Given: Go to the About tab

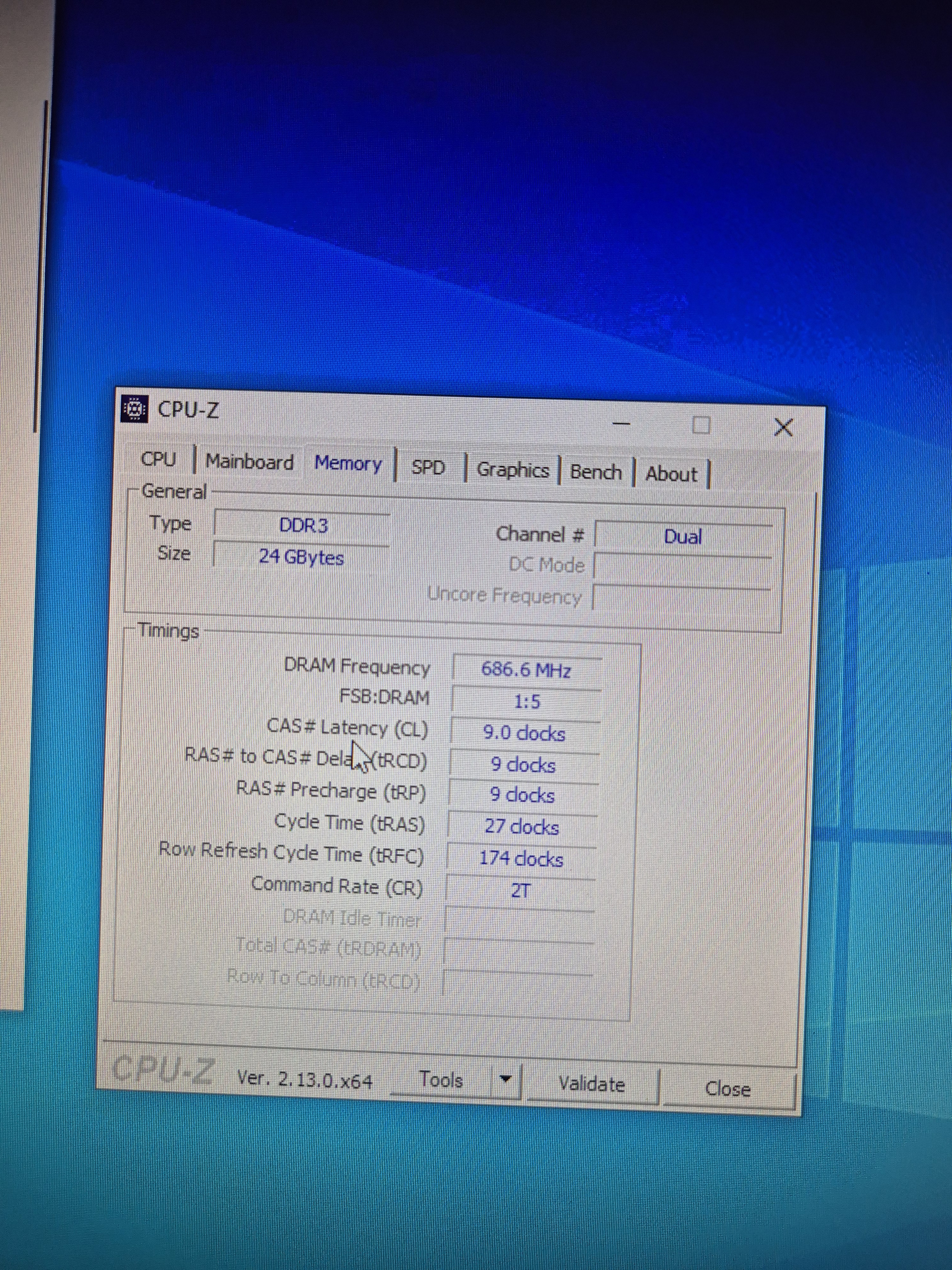Looking at the screenshot, I should [671, 474].
